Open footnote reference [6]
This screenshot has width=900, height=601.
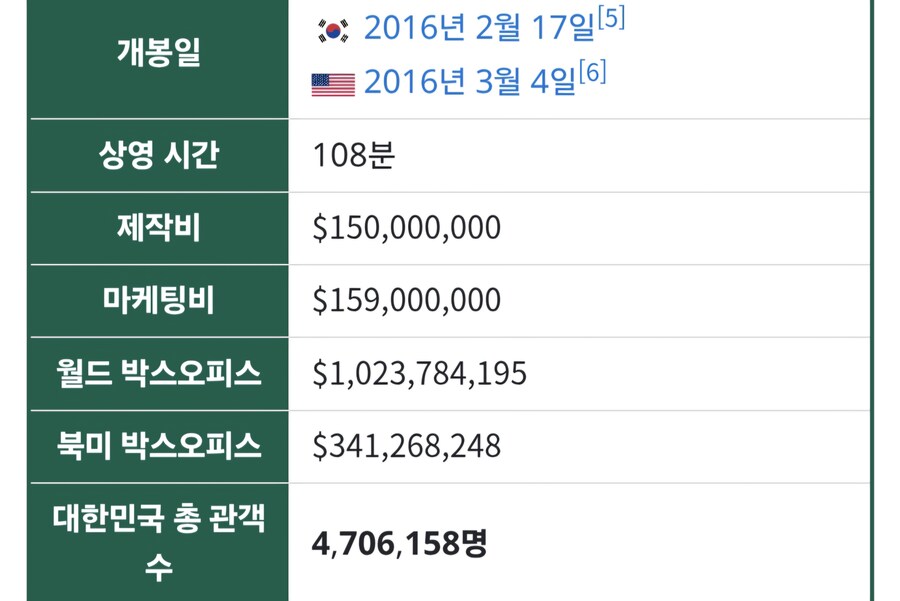tap(592, 72)
